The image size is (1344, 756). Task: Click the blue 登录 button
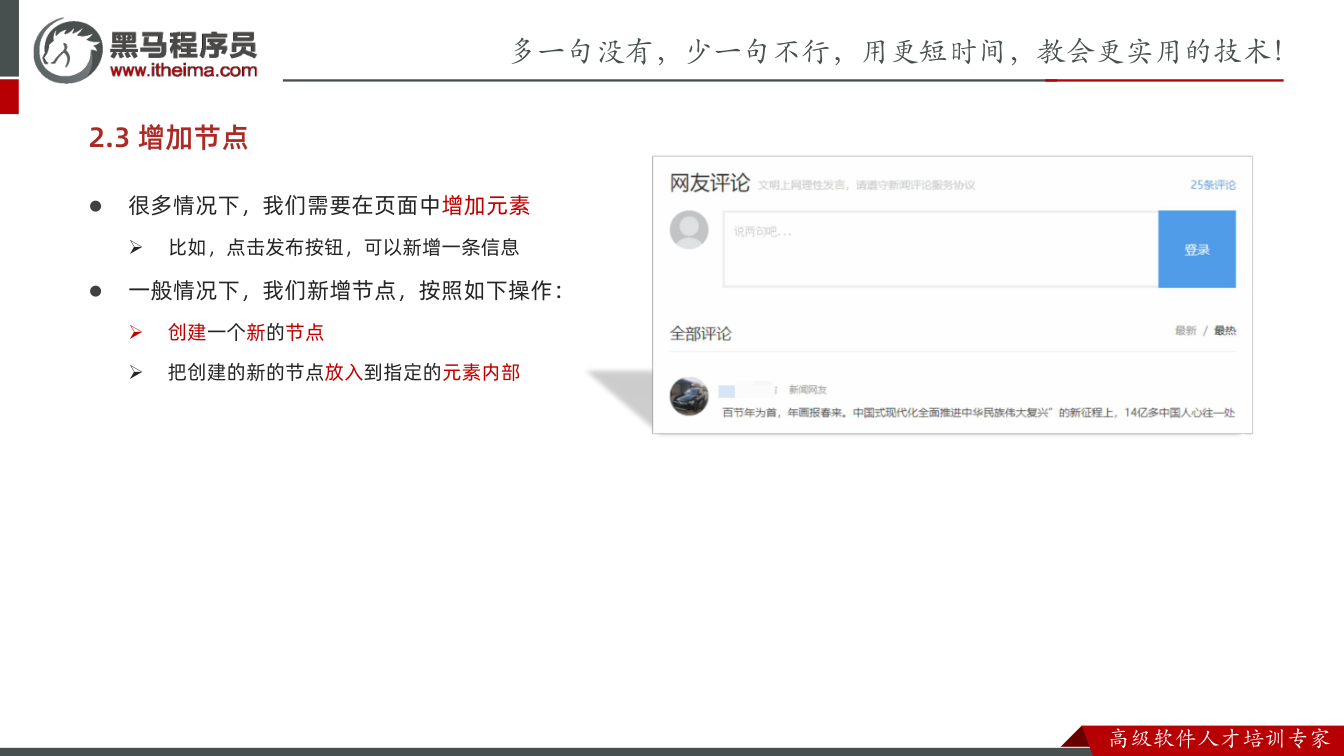[x=1197, y=249]
